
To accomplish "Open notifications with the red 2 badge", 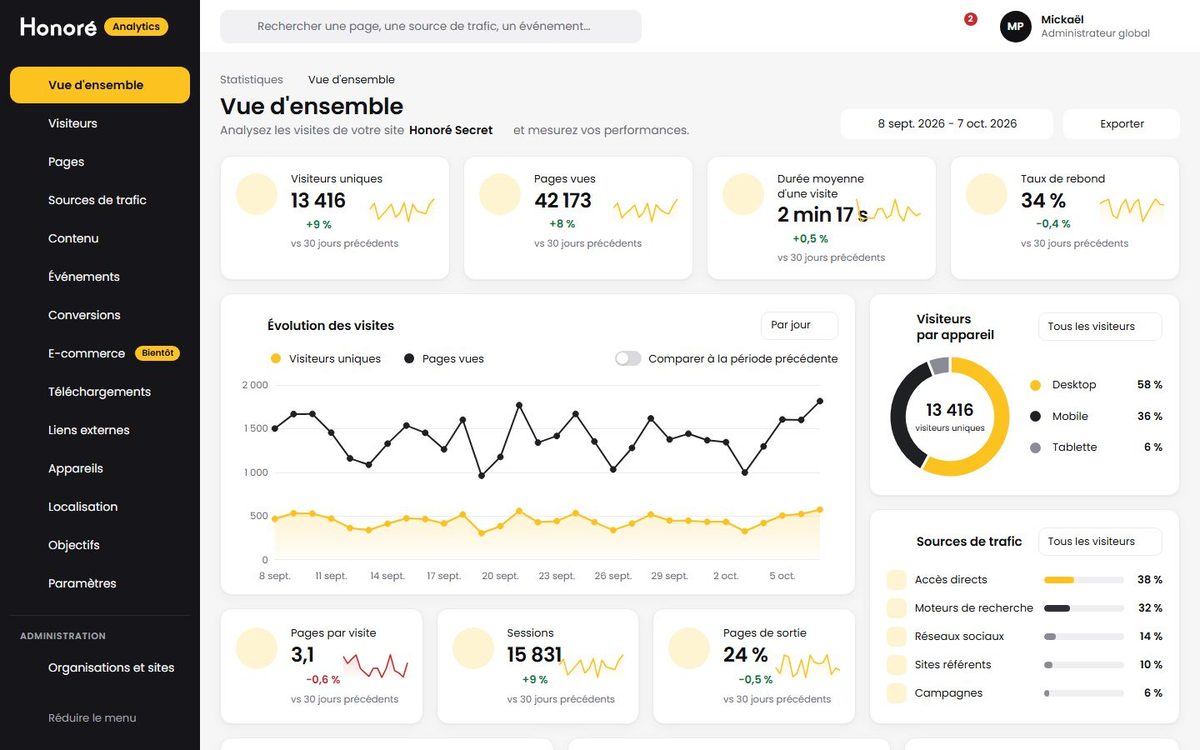I will coord(970,19).
